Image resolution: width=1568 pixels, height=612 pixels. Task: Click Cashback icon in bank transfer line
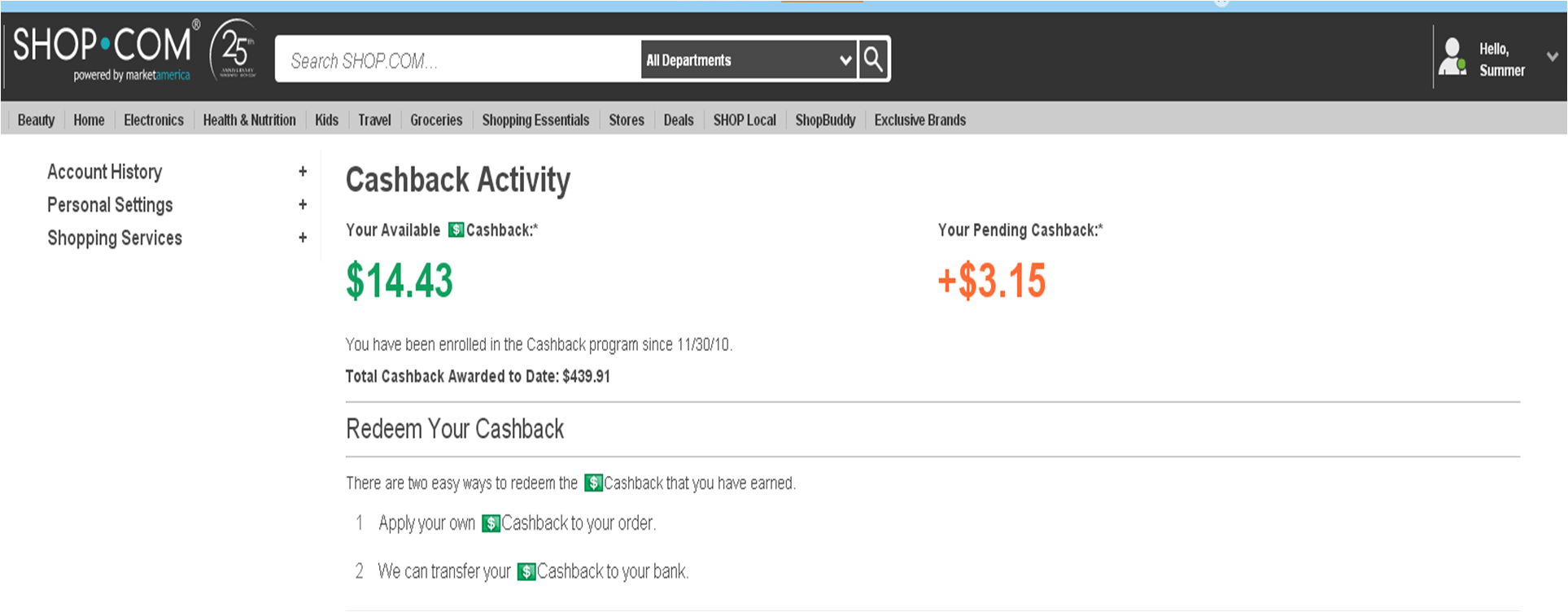point(526,572)
